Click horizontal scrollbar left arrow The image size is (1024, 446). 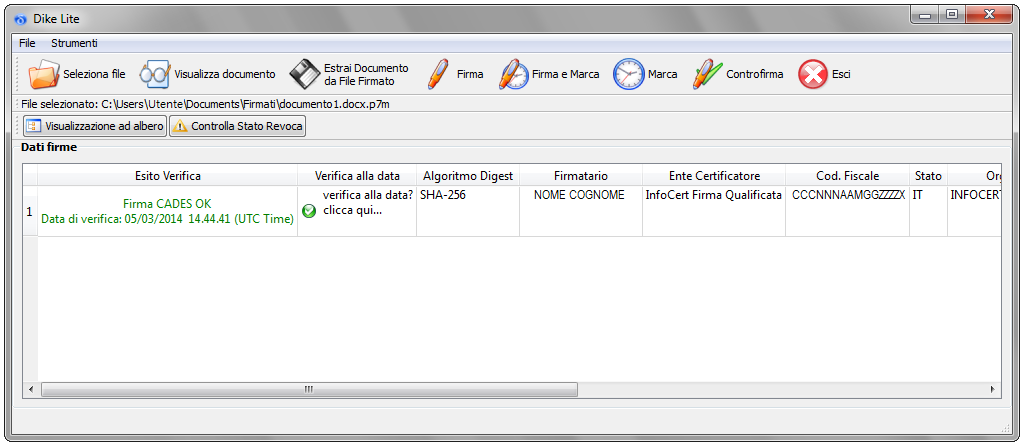coord(30,389)
